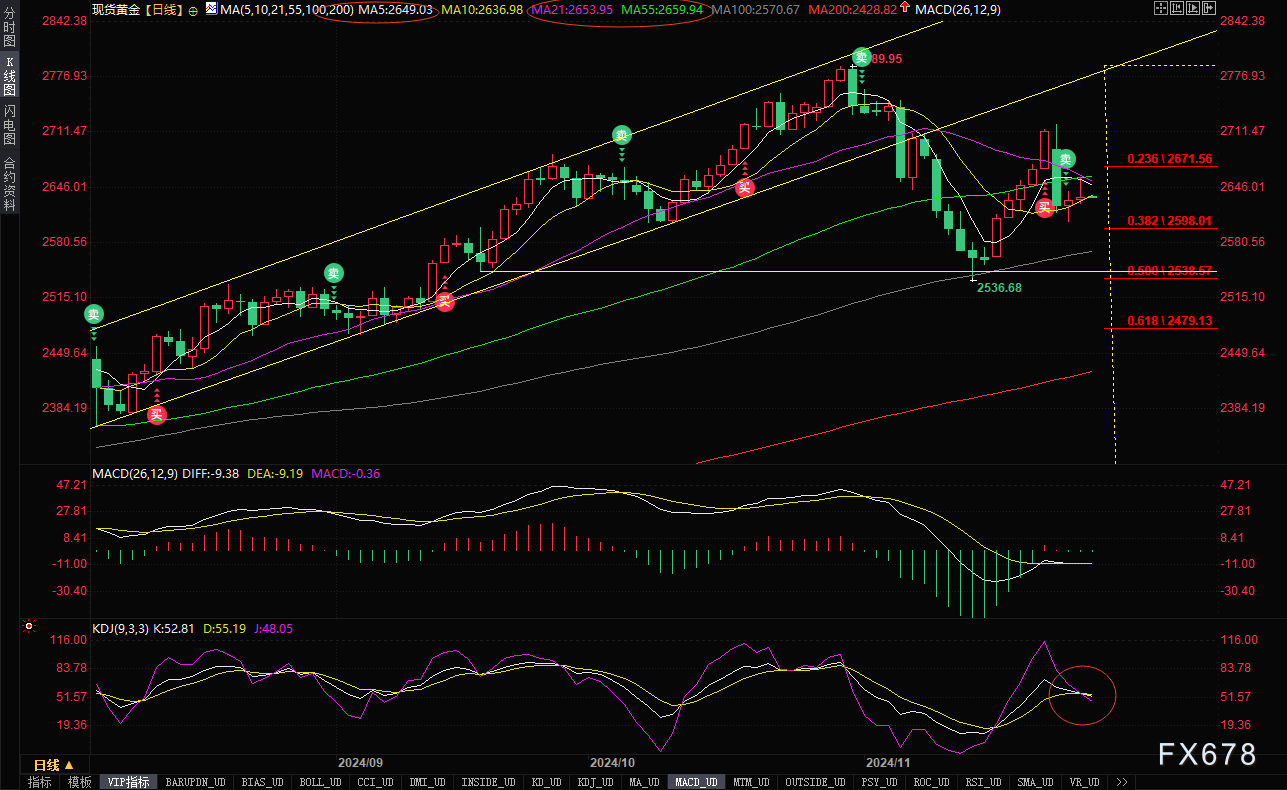Click the 0.618 Fibonacci level at 2479.13
Viewport: 1287px width, 790px height.
[x=1169, y=321]
